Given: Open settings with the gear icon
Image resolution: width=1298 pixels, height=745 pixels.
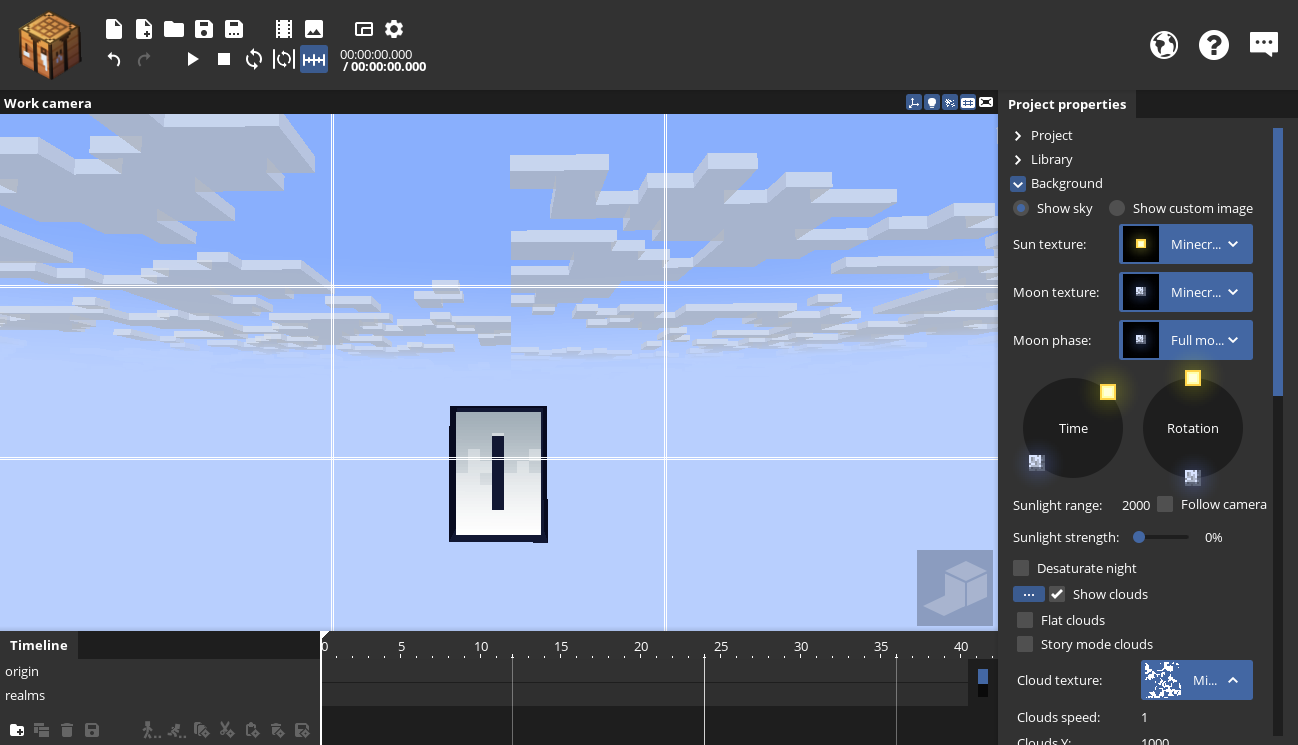Looking at the screenshot, I should 394,29.
